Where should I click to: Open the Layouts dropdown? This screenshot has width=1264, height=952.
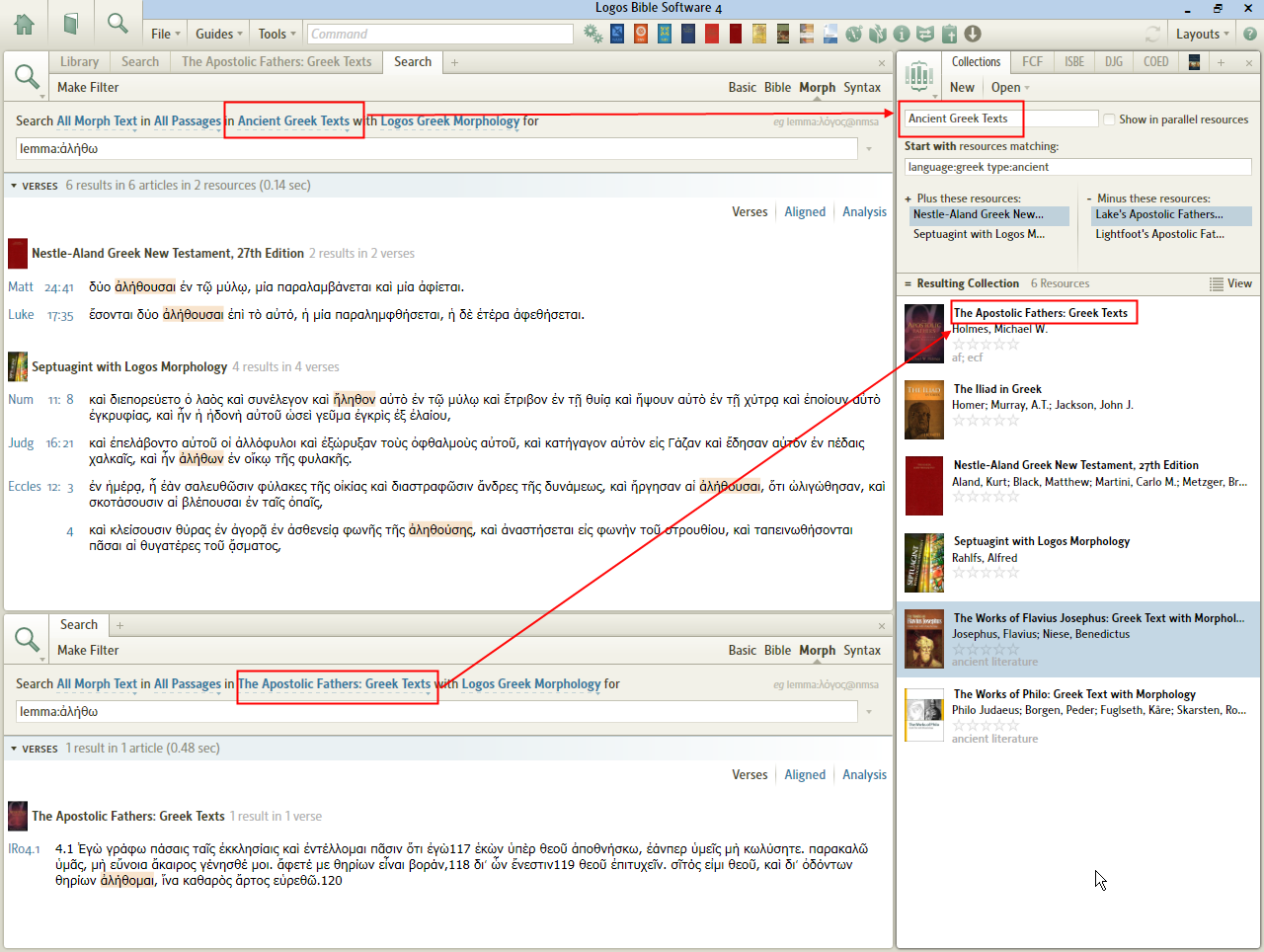tap(1200, 33)
